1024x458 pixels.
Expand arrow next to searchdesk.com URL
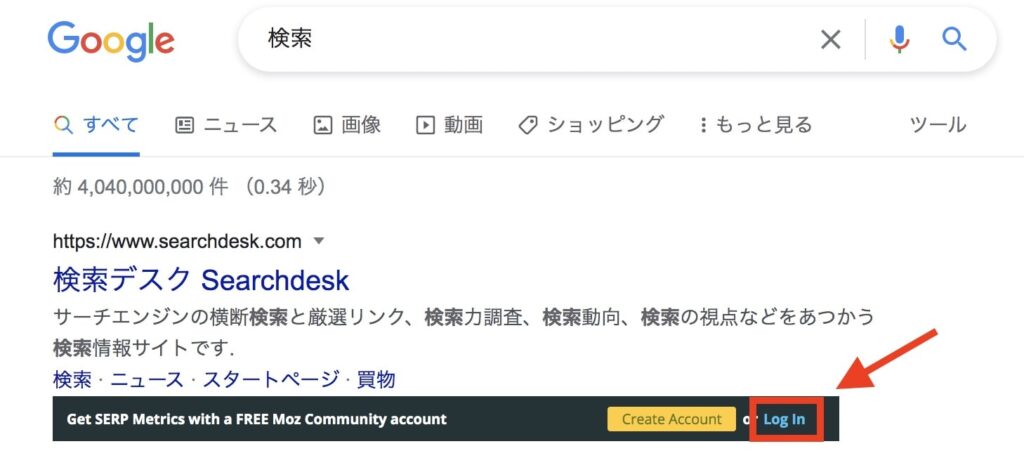click(319, 241)
